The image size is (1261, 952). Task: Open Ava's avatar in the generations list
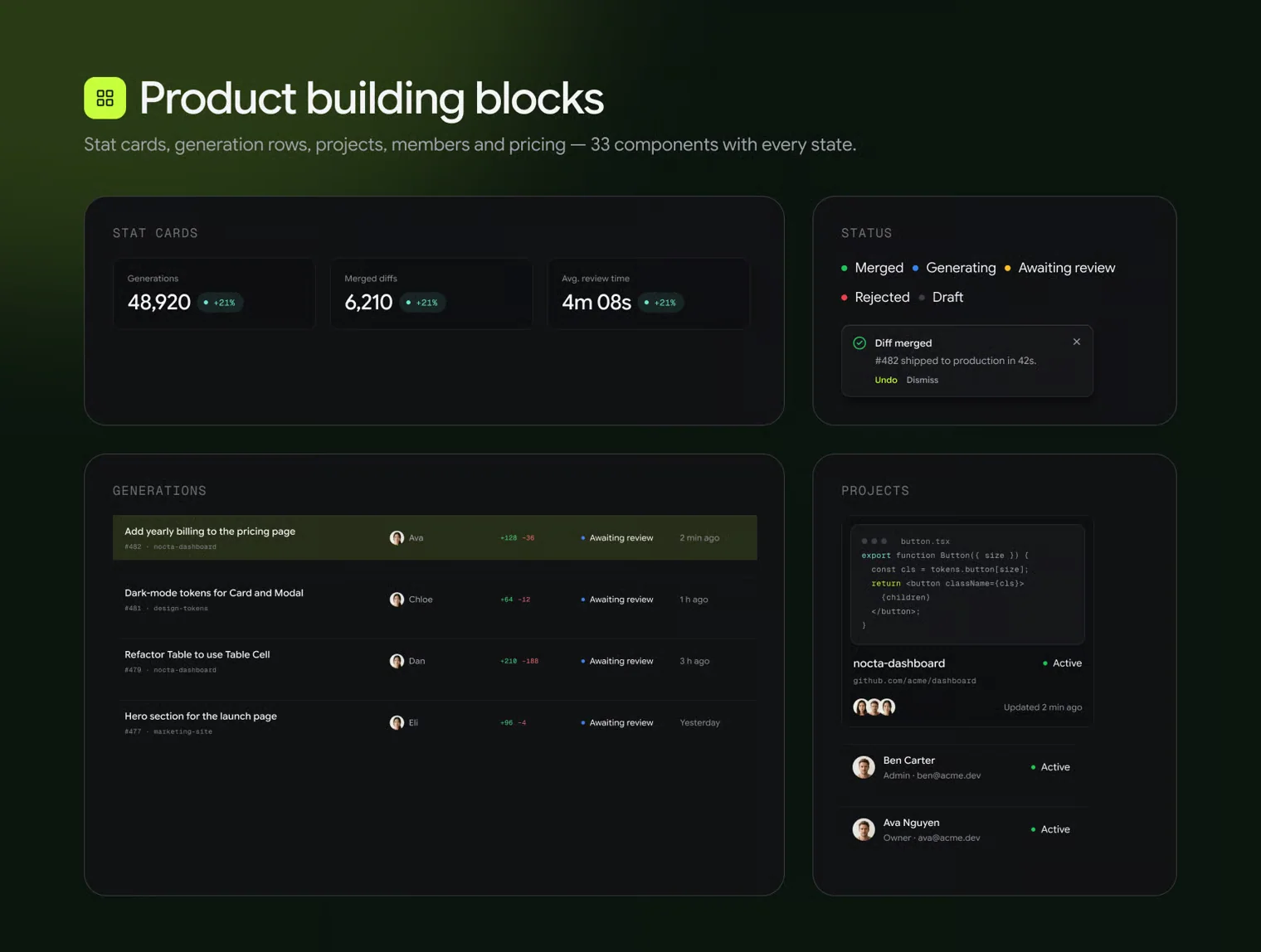(x=397, y=537)
